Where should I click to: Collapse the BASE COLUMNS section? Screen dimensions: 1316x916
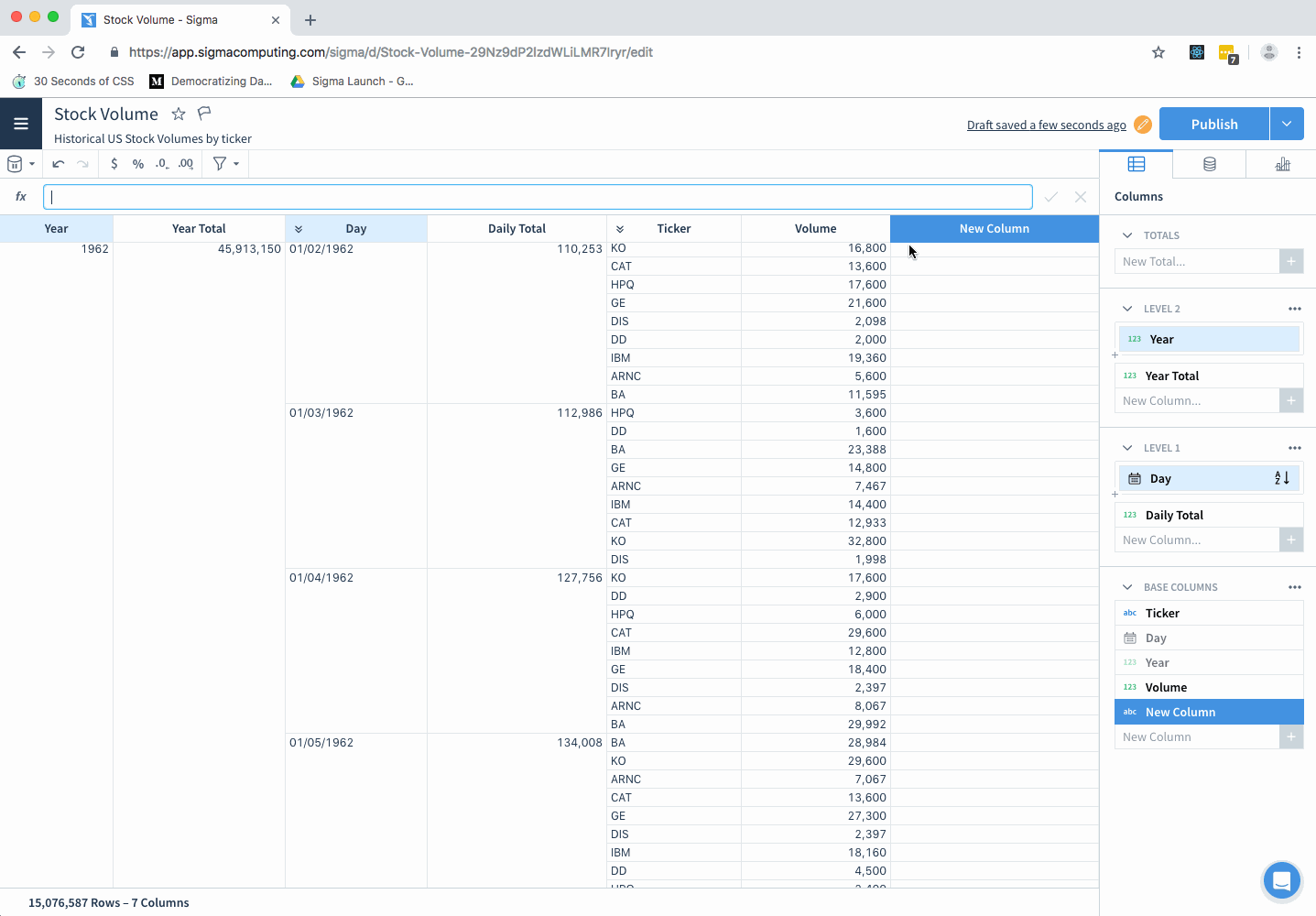coord(1127,587)
